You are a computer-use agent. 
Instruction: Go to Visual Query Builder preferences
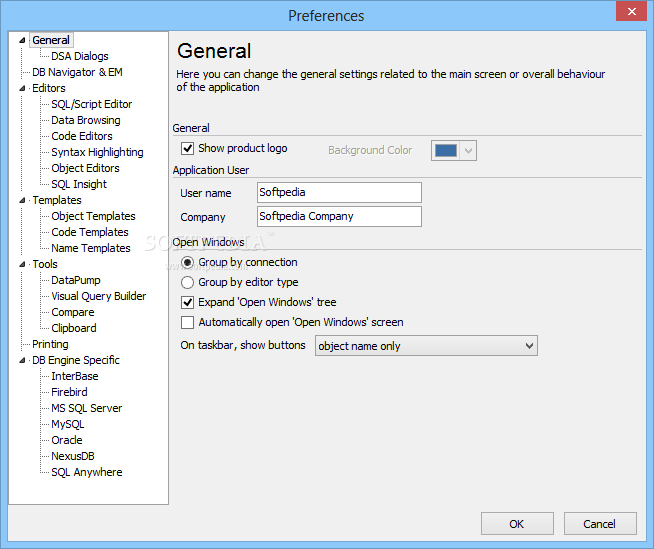point(98,296)
